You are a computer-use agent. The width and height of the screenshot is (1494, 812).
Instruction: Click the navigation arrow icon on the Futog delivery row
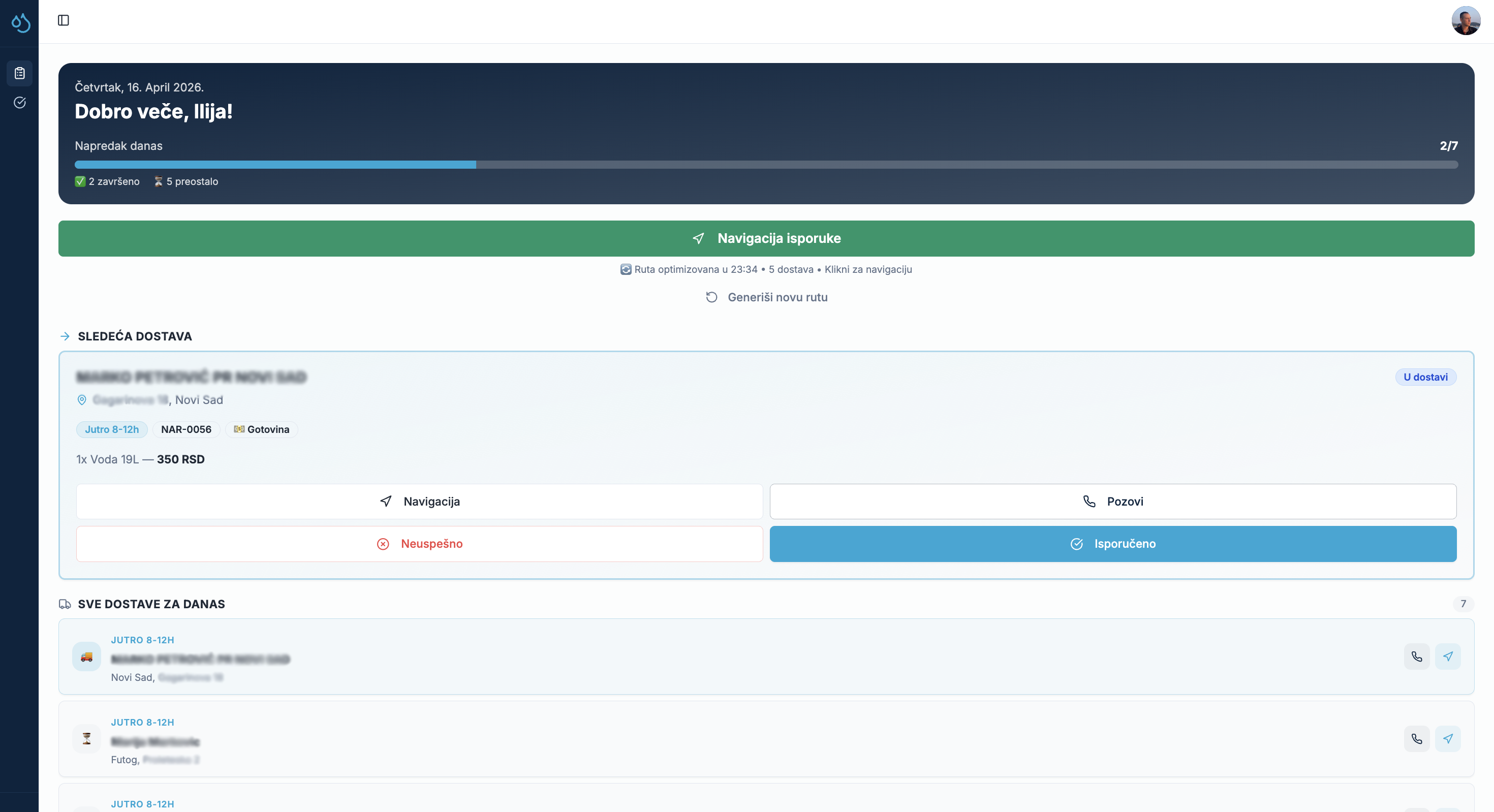pyautogui.click(x=1448, y=739)
